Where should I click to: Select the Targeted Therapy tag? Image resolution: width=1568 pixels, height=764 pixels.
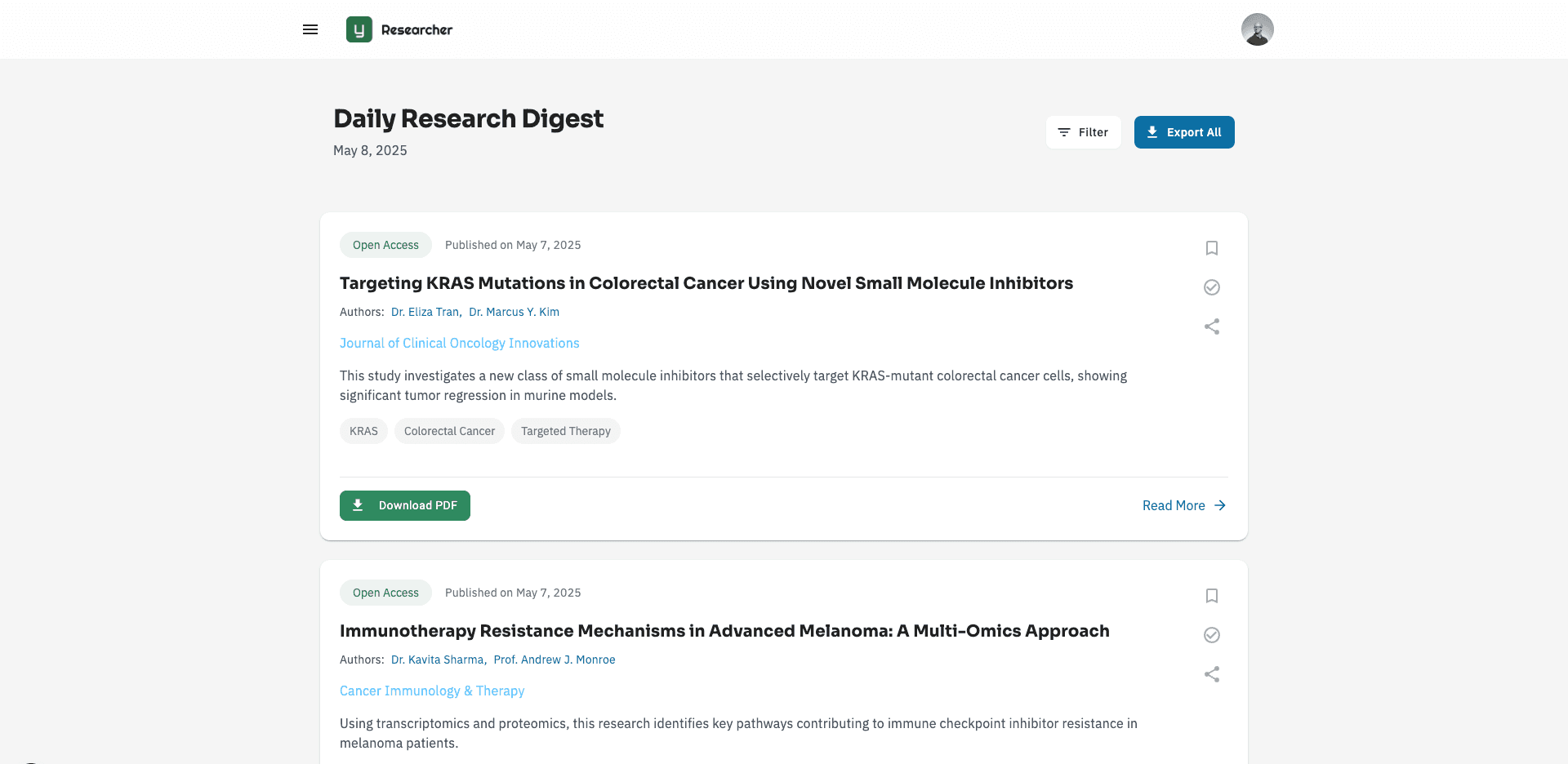click(x=566, y=431)
